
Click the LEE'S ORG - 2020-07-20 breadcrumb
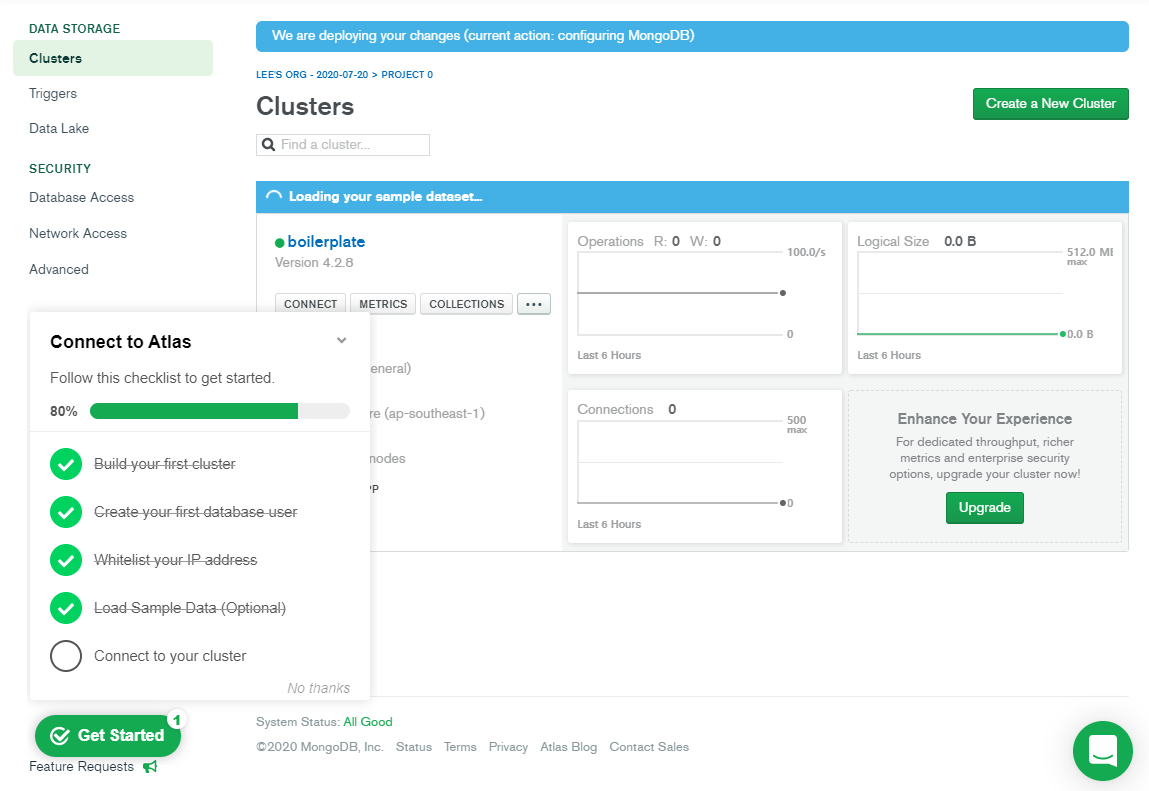tap(312, 75)
